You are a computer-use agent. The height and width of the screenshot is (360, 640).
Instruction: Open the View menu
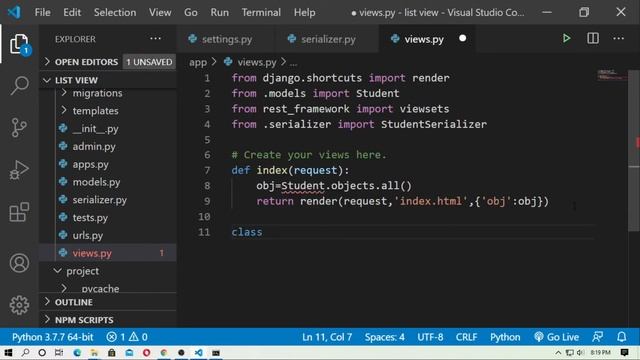(160, 12)
